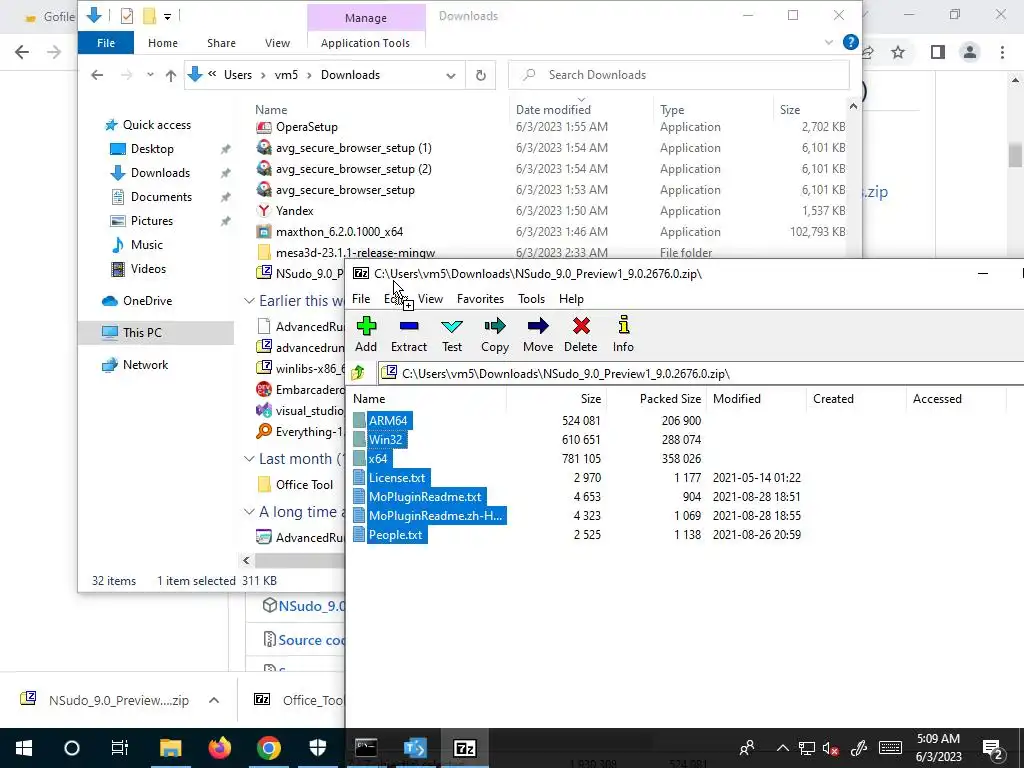Sort 7-Zip list by Modified column
1024x768 pixels.
click(x=737, y=398)
